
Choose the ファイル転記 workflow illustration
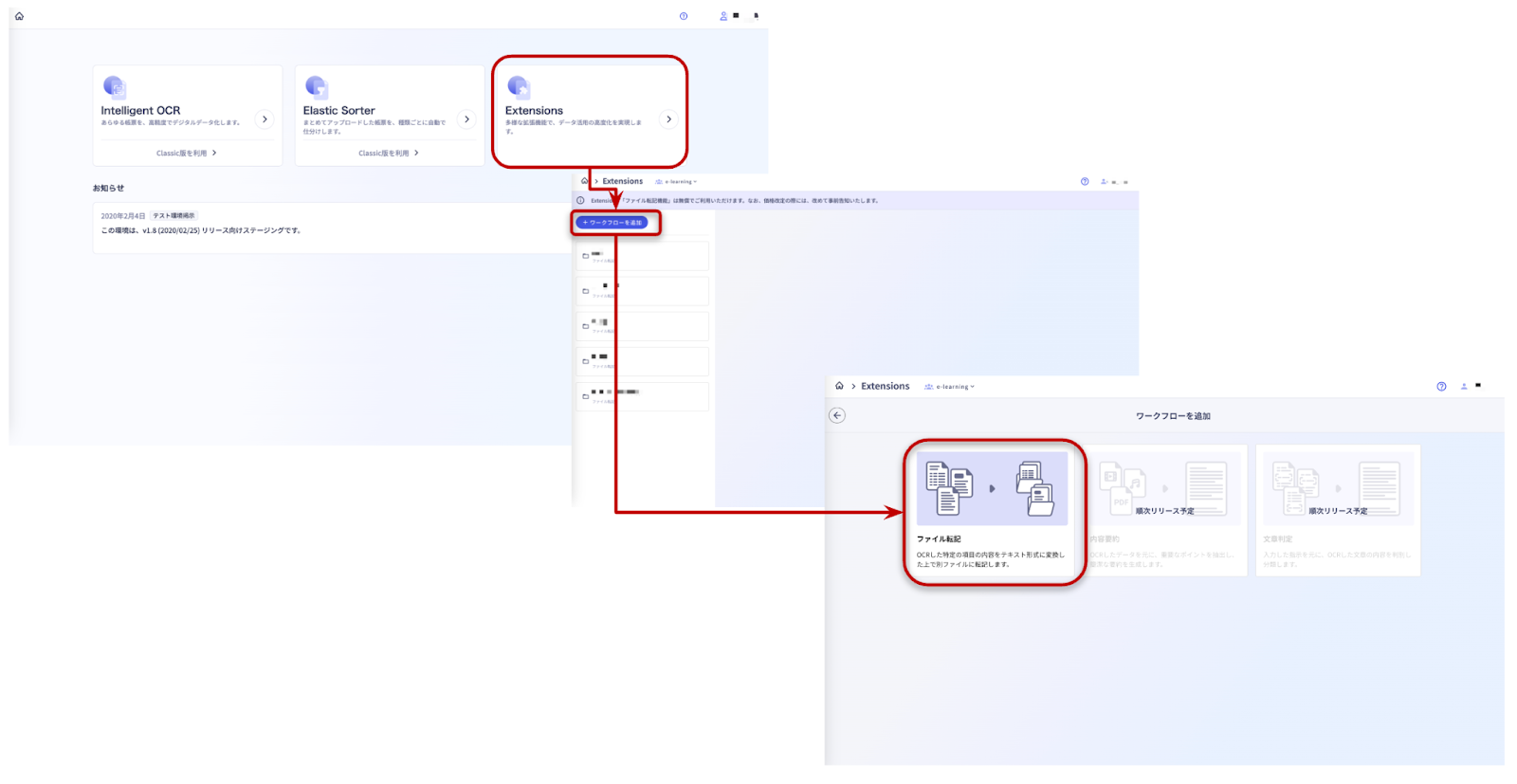pyautogui.click(x=992, y=488)
